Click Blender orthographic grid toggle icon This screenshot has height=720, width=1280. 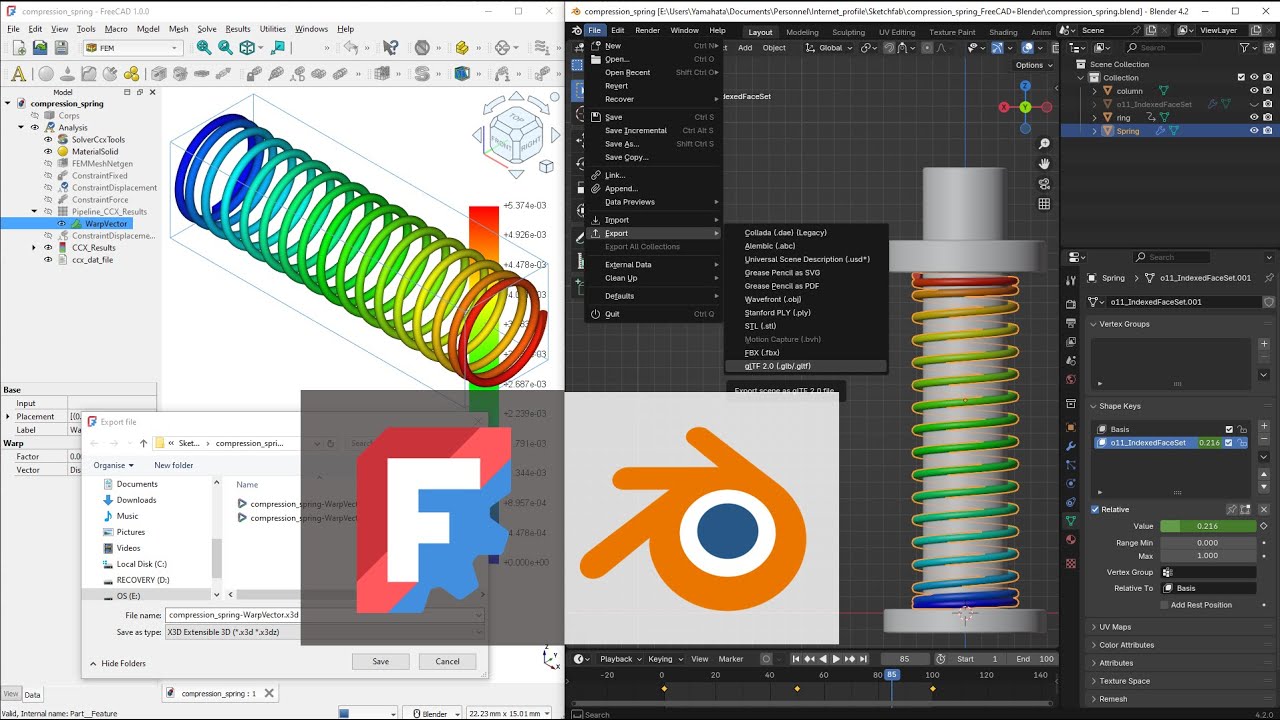click(1044, 204)
